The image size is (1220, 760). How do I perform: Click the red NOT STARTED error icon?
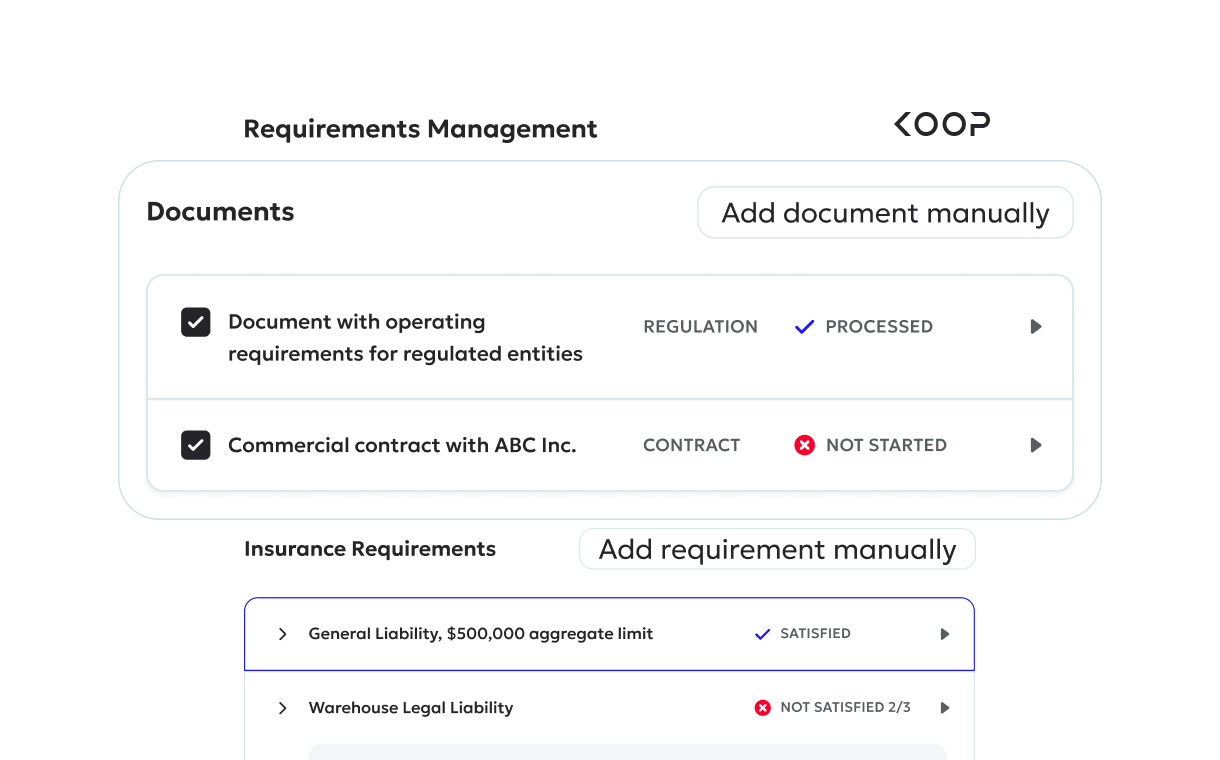[805, 445]
